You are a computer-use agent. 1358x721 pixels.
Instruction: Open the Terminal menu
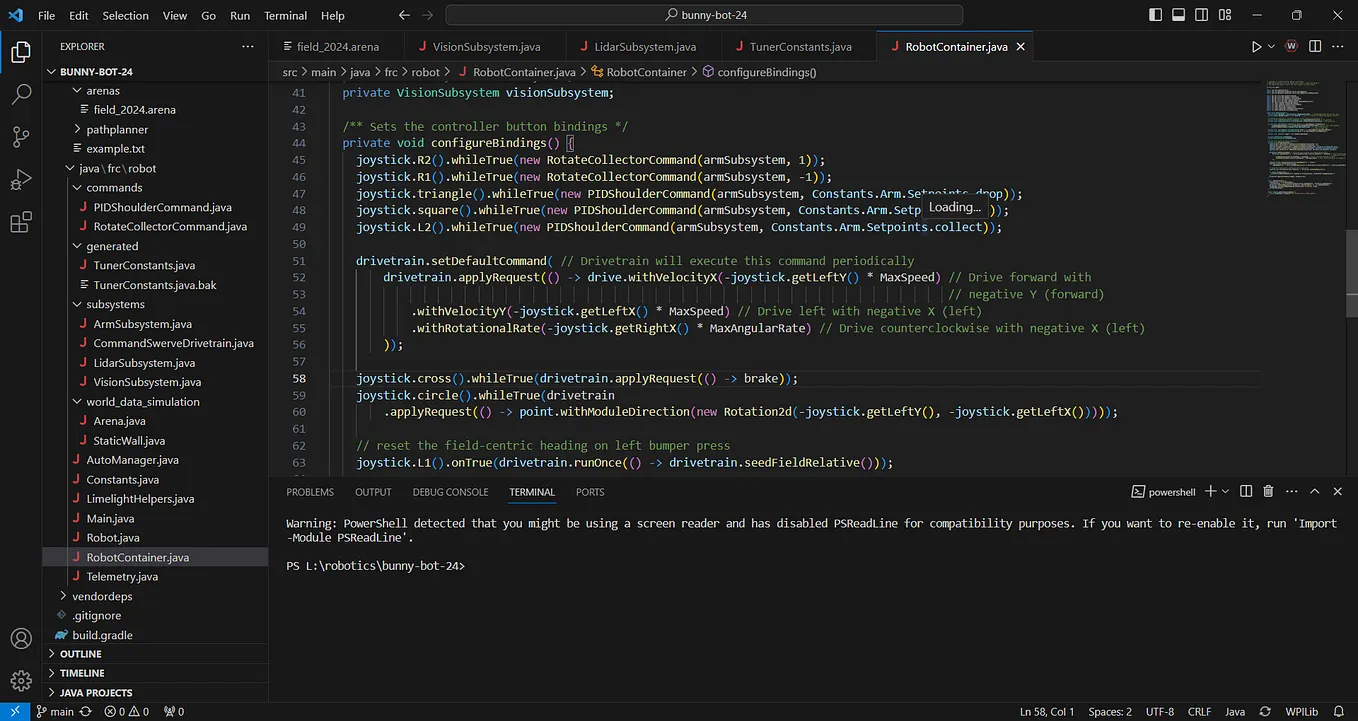tap(285, 15)
